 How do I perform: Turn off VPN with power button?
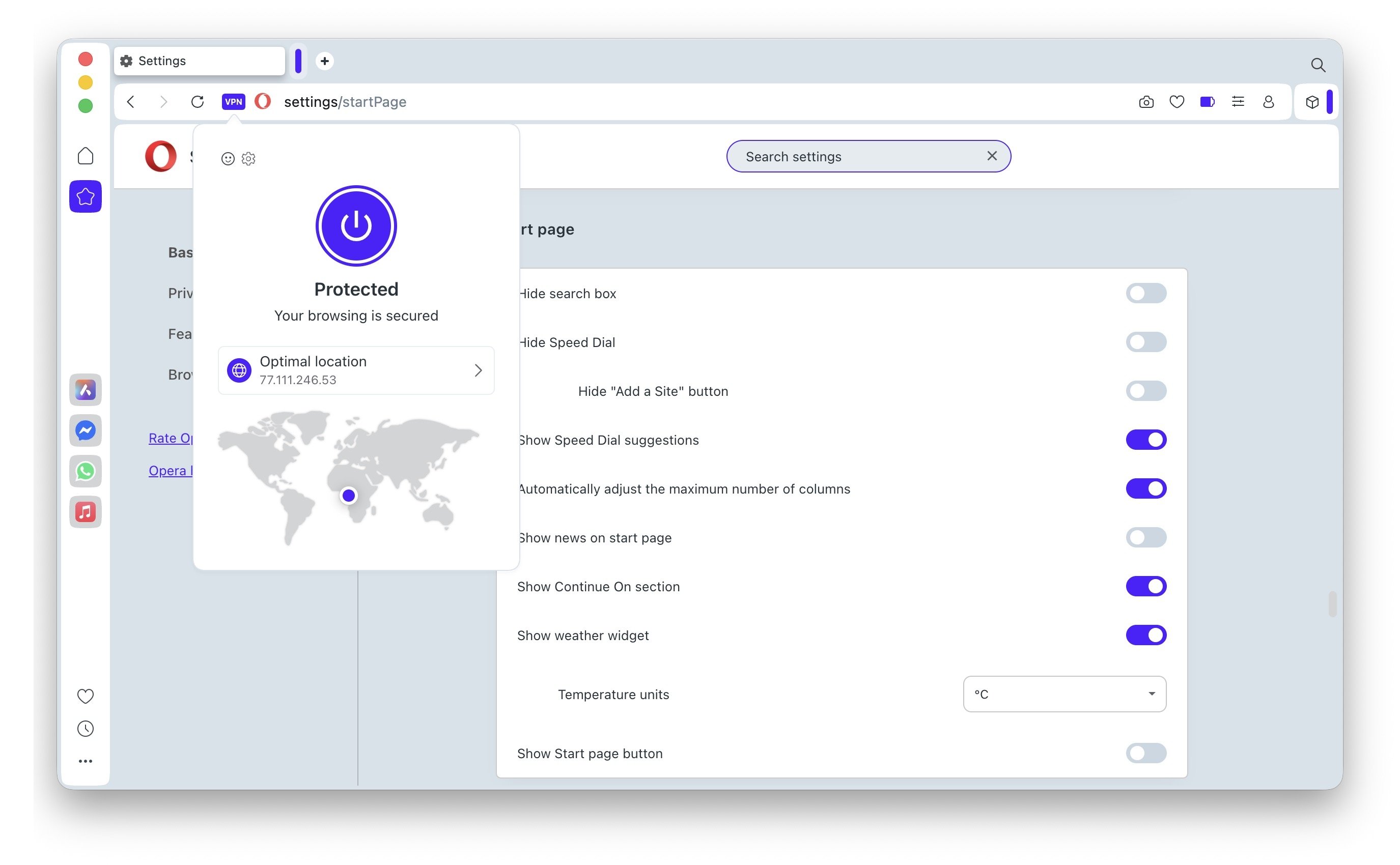[x=356, y=225]
